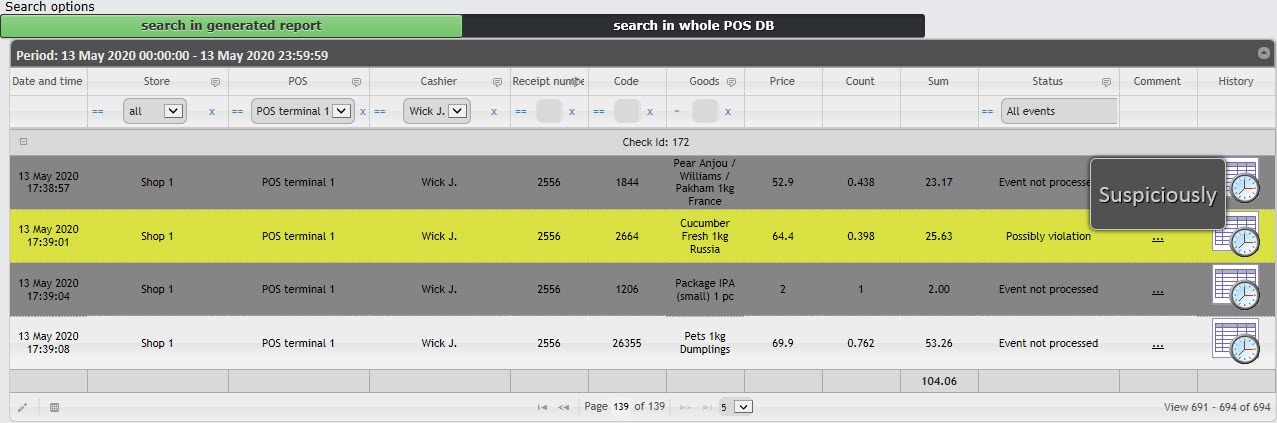Switch to search in whole POS DB
This screenshot has height=423, width=1277.
coord(693,26)
